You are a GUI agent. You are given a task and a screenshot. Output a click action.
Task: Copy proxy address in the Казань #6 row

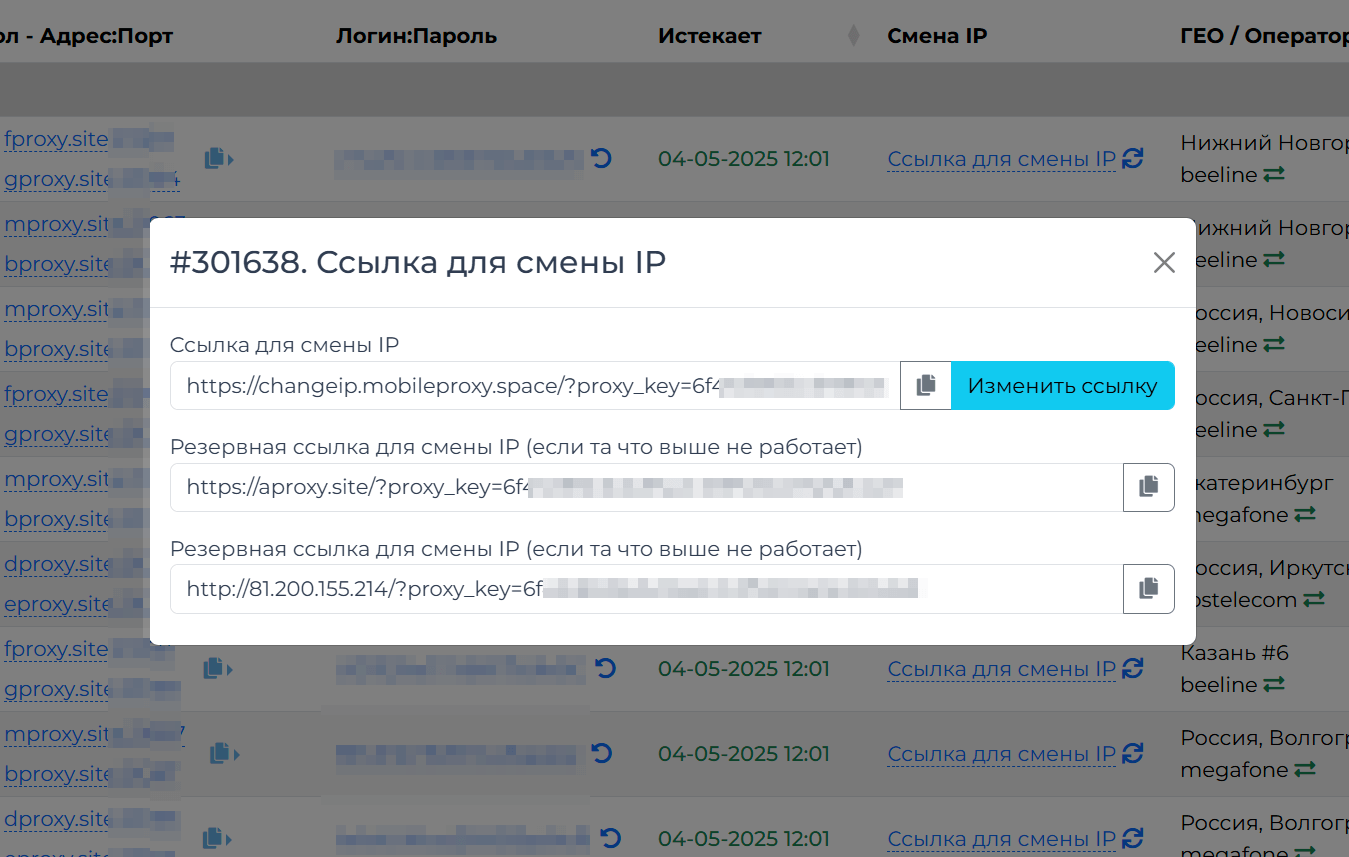pyautogui.click(x=217, y=668)
